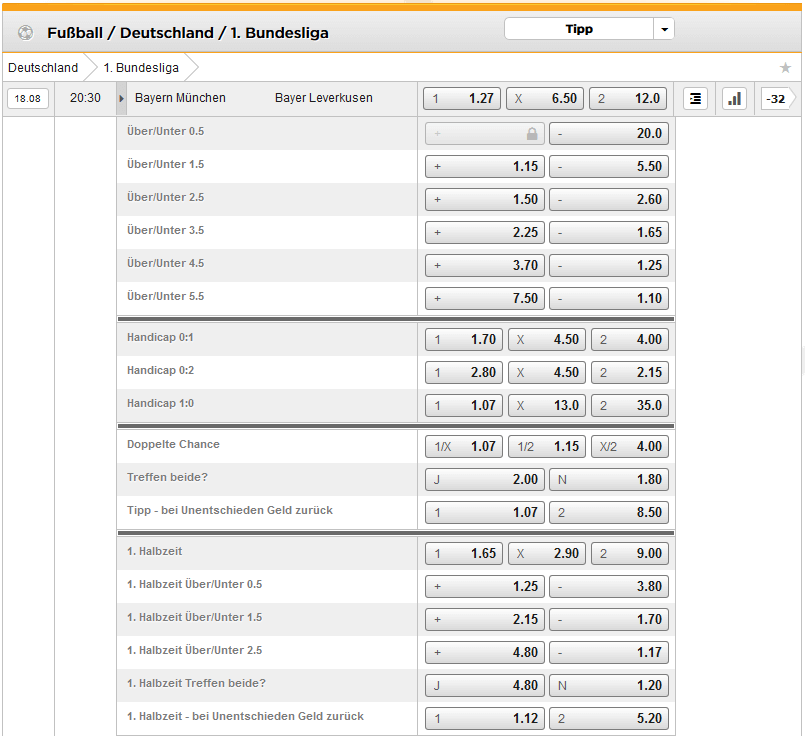Choose Unter 4.5 at 1.25

pos(609,265)
